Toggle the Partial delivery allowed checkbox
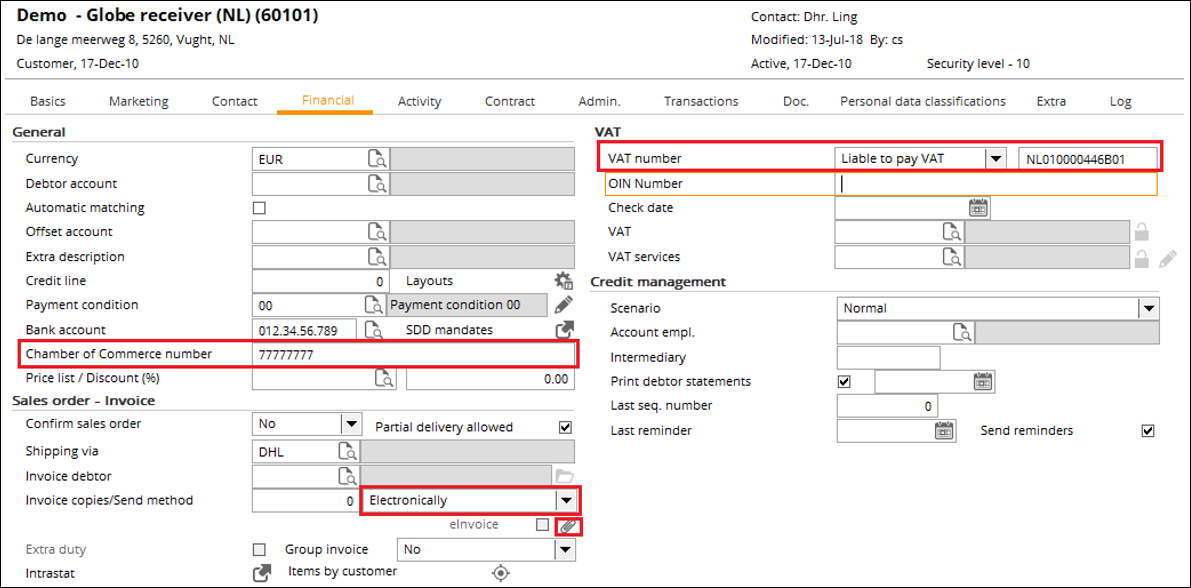This screenshot has width=1191, height=588. coord(564,427)
